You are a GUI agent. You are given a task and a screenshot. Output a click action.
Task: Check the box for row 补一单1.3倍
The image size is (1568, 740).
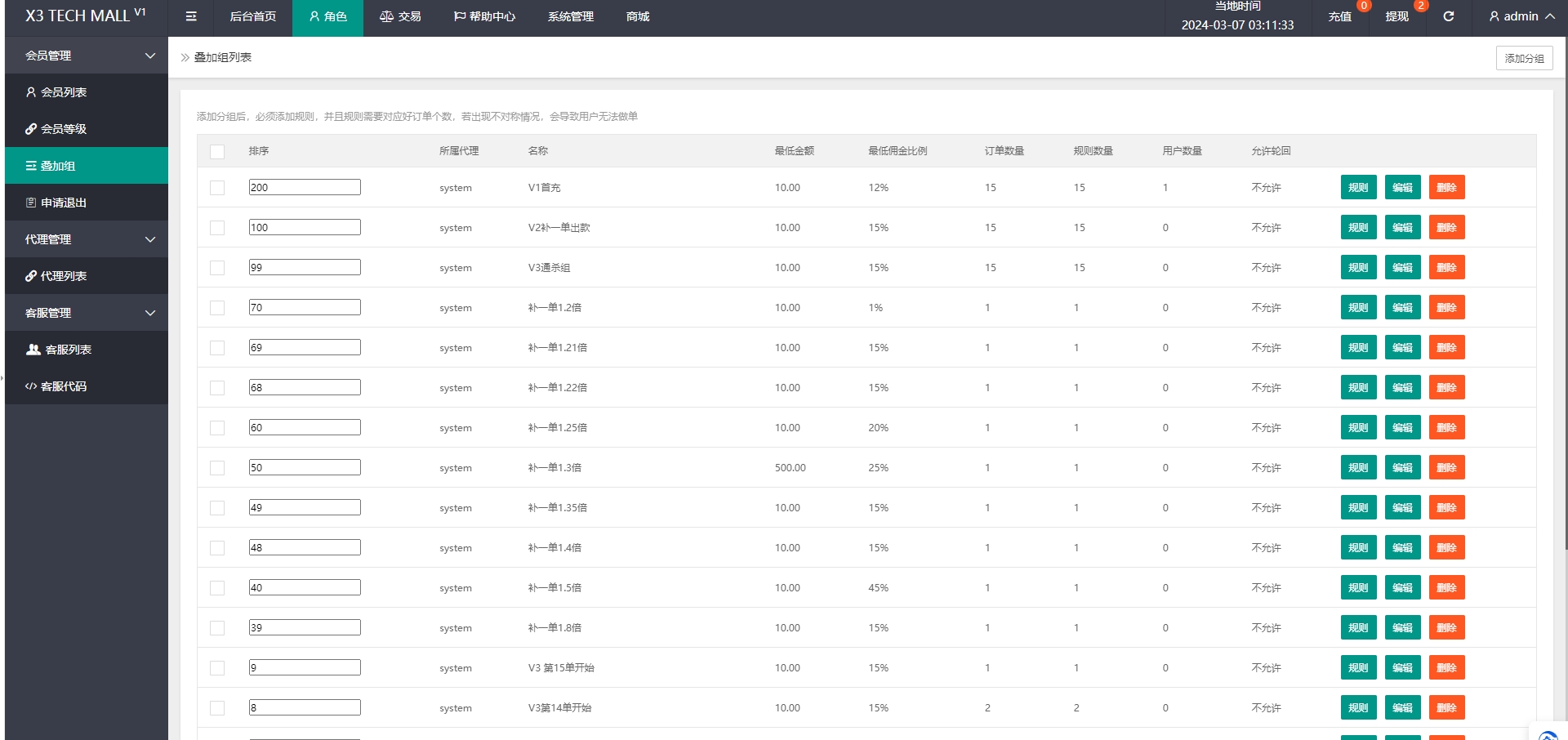point(217,468)
